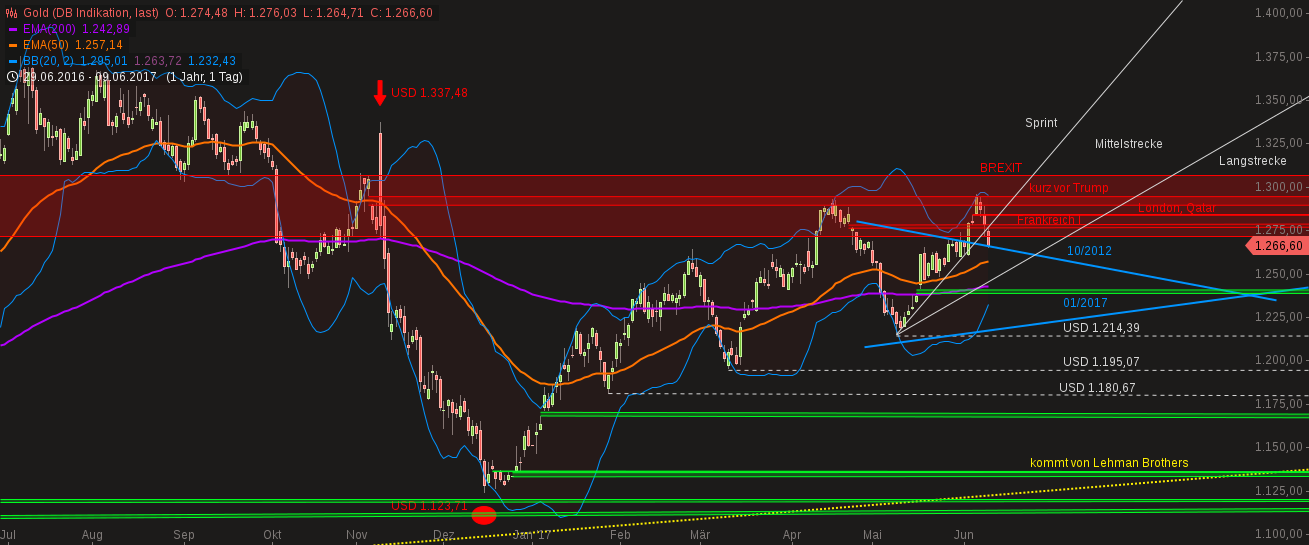This screenshot has height=545, width=1309.
Task: Click the orange EMA(50) legend marker
Action: [x=12, y=45]
